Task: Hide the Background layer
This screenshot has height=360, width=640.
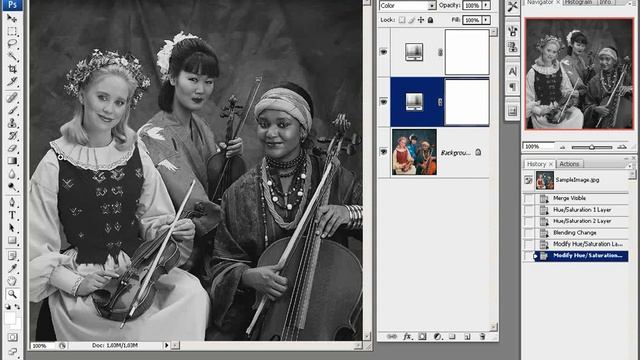Action: pos(384,152)
